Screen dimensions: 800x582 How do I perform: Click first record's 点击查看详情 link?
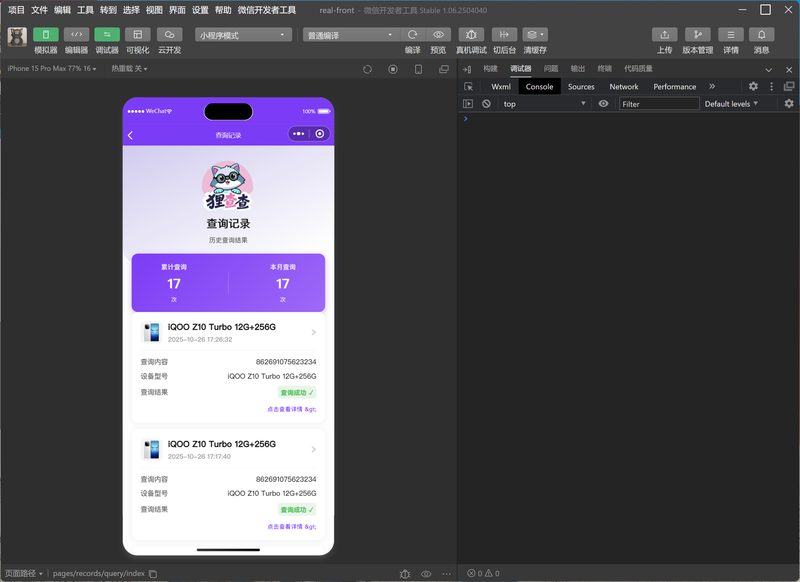[292, 409]
